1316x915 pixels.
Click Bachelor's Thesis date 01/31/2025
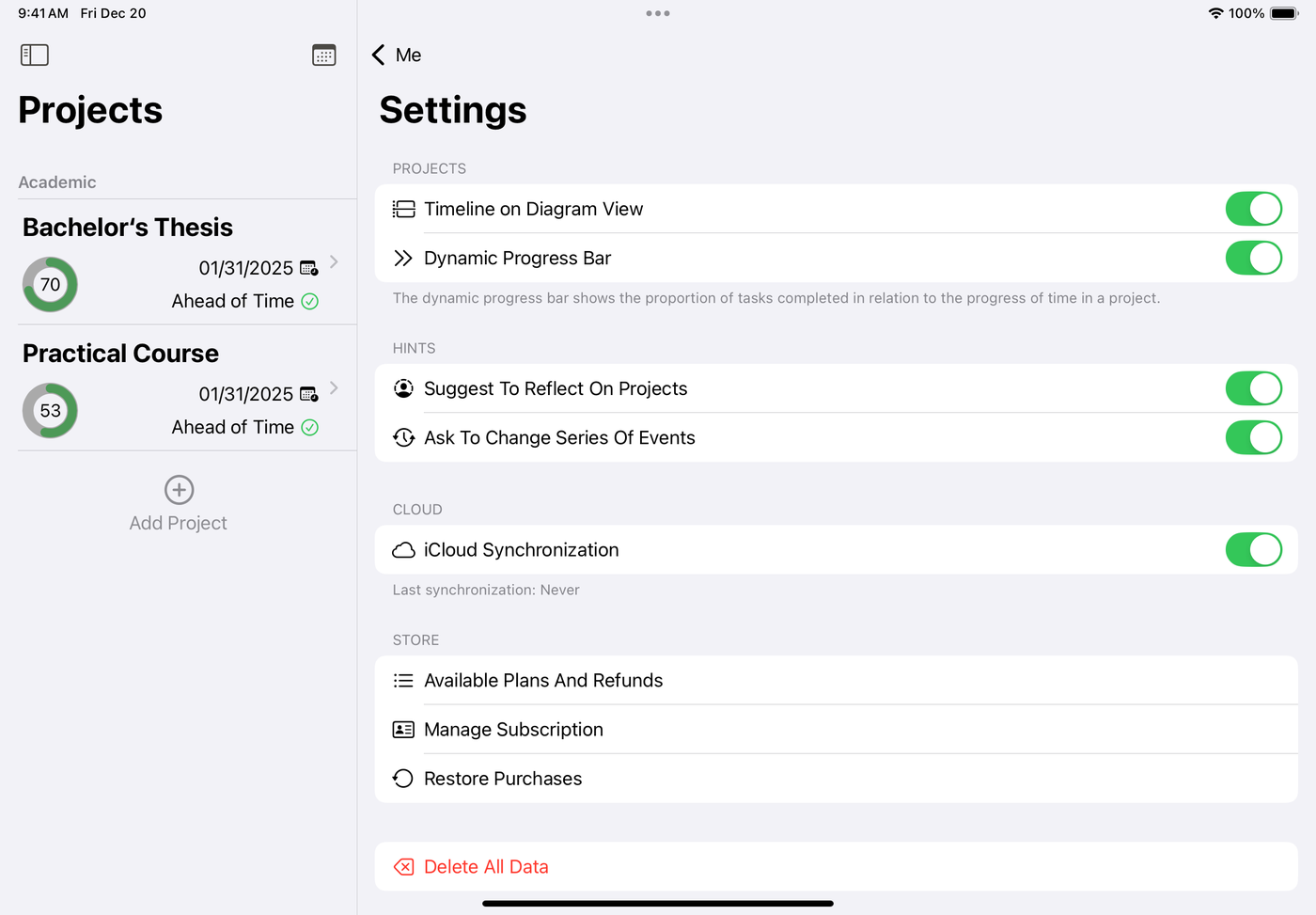click(x=246, y=268)
